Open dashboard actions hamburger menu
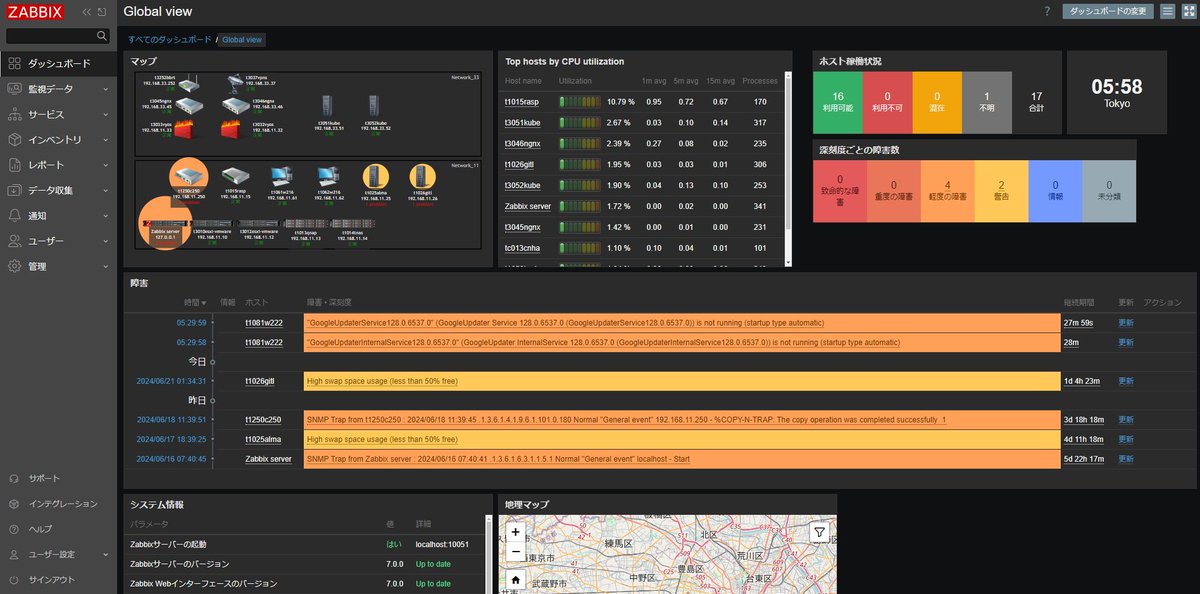This screenshot has width=1200, height=594. 1168,11
